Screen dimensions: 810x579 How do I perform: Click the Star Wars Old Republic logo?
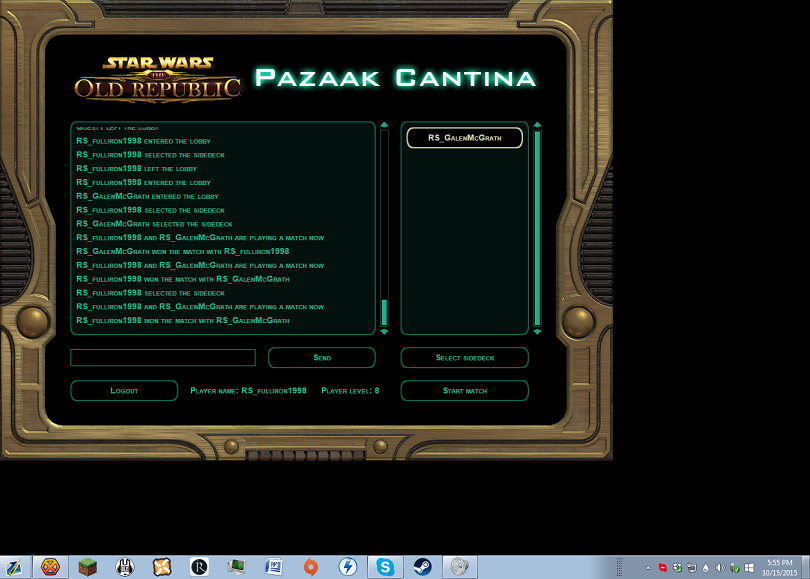pyautogui.click(x=158, y=79)
